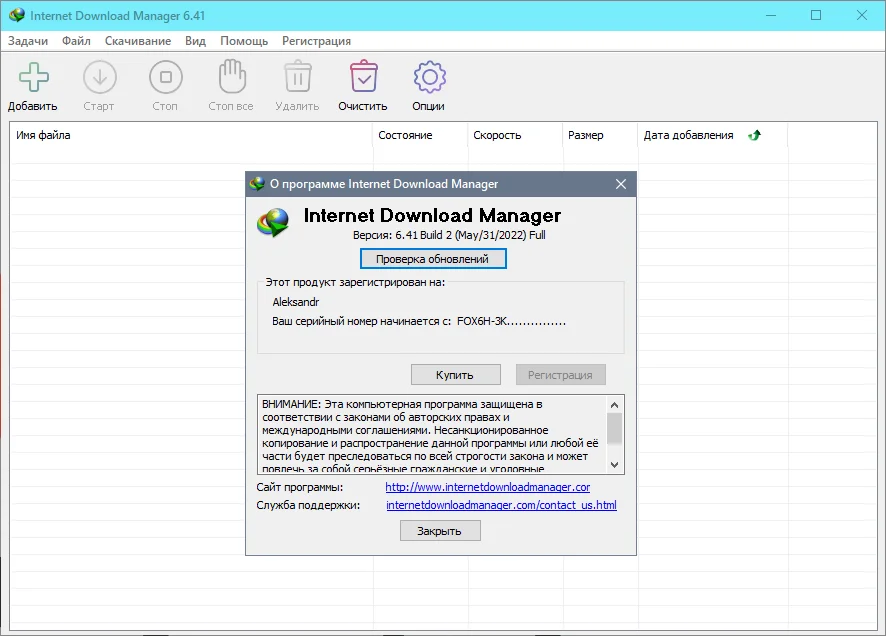Open the internetdownloadmanager.com website link
This screenshot has height=636, width=886.
[x=488, y=487]
